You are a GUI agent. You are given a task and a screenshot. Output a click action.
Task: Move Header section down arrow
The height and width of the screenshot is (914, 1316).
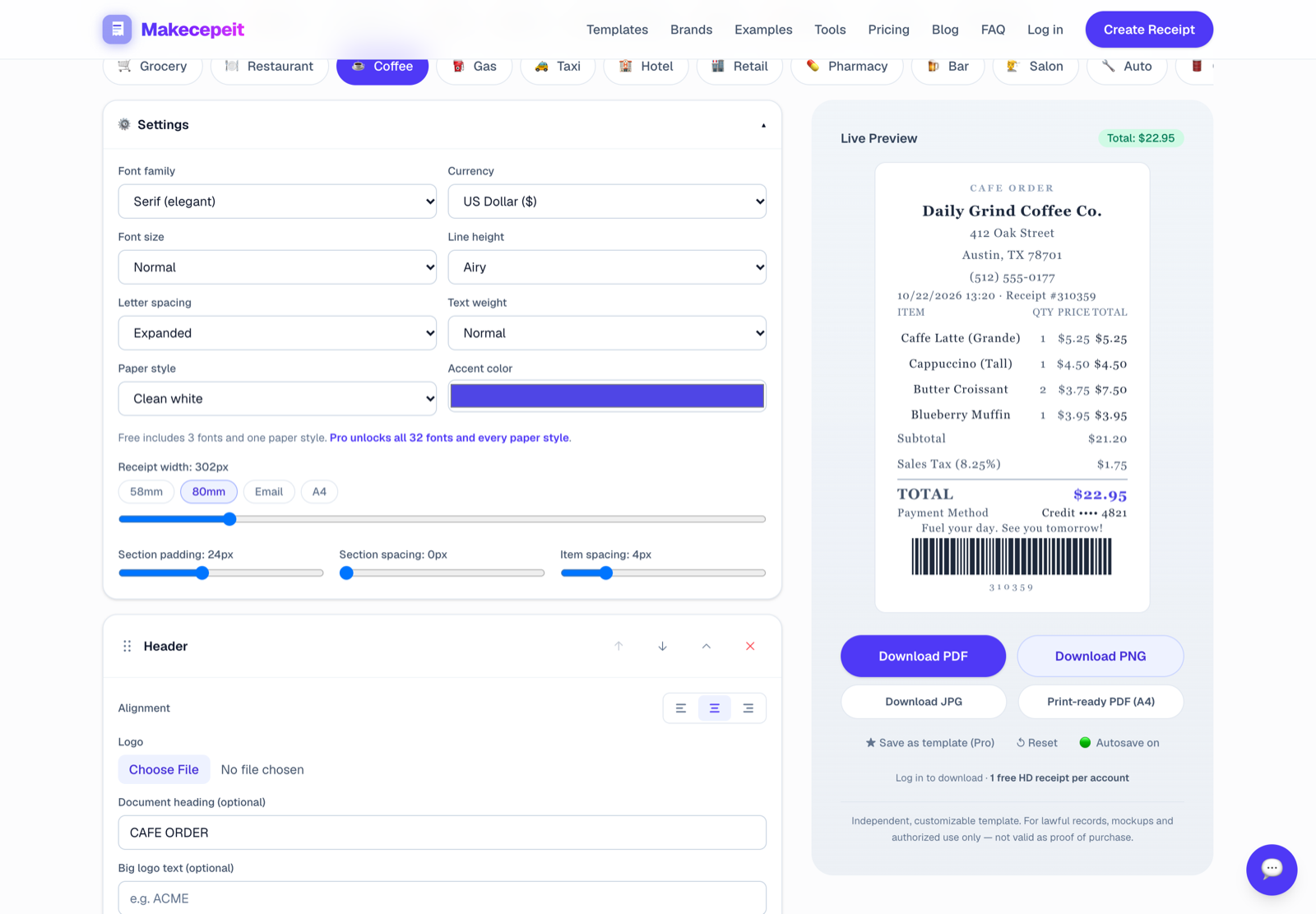(662, 646)
